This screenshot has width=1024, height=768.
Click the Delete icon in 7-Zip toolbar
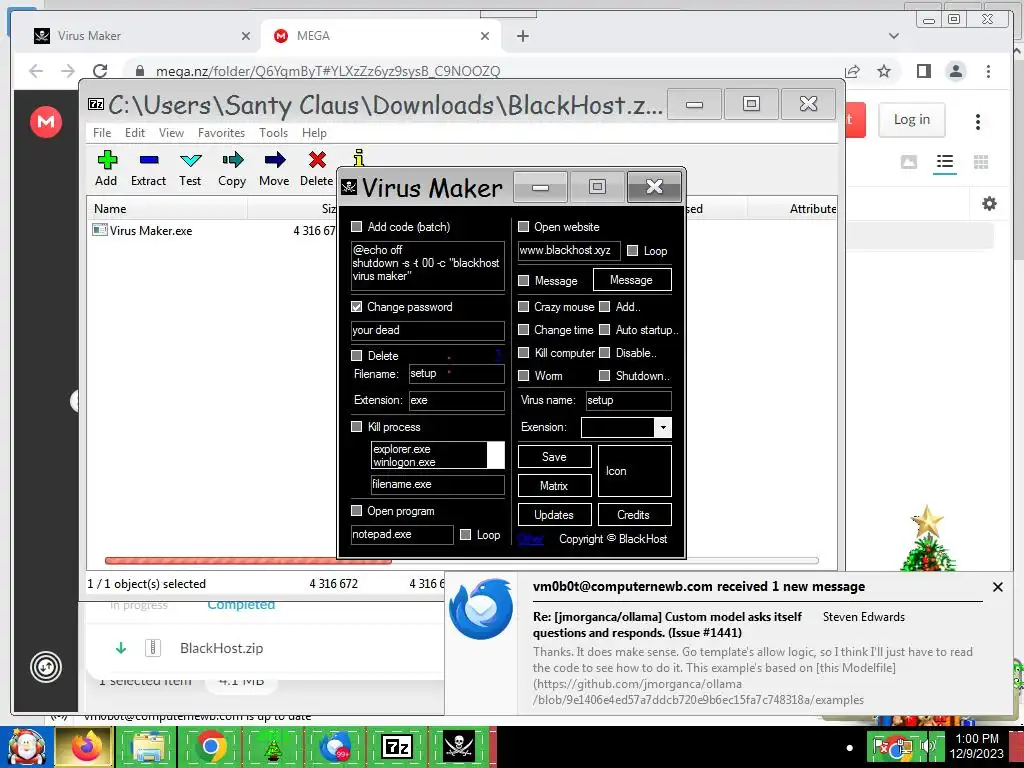click(317, 161)
